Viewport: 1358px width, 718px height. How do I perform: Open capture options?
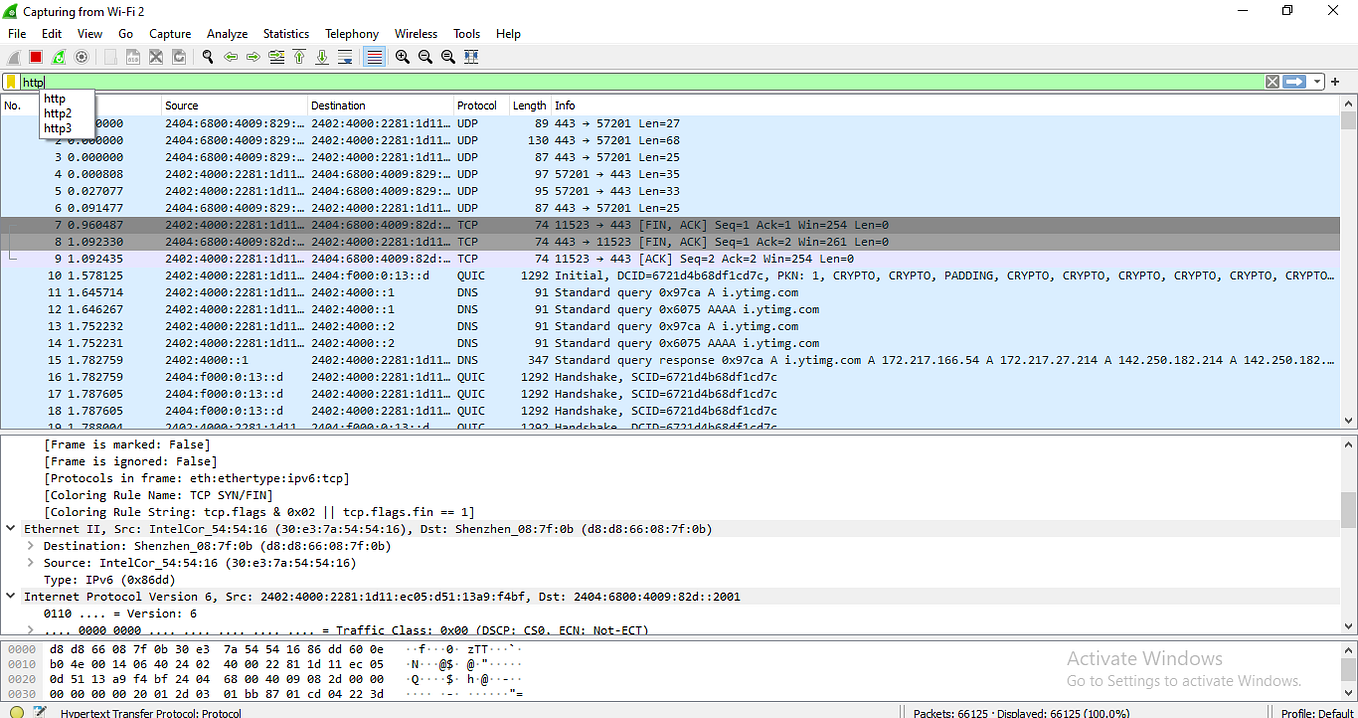[81, 57]
